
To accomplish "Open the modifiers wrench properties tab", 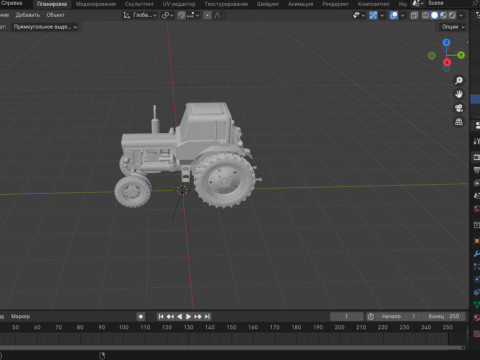I will tap(477, 253).
